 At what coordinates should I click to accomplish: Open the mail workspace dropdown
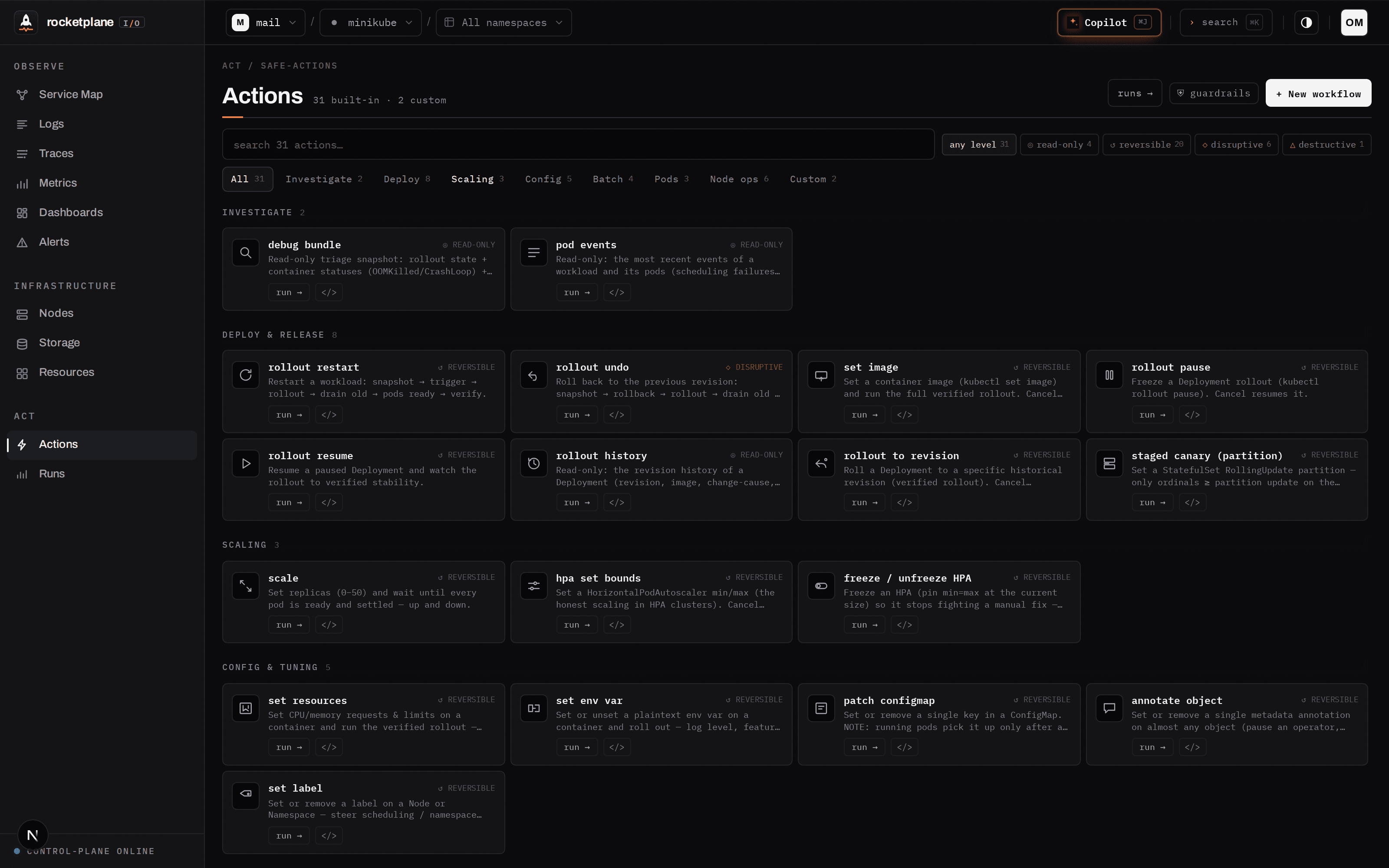coord(265,23)
